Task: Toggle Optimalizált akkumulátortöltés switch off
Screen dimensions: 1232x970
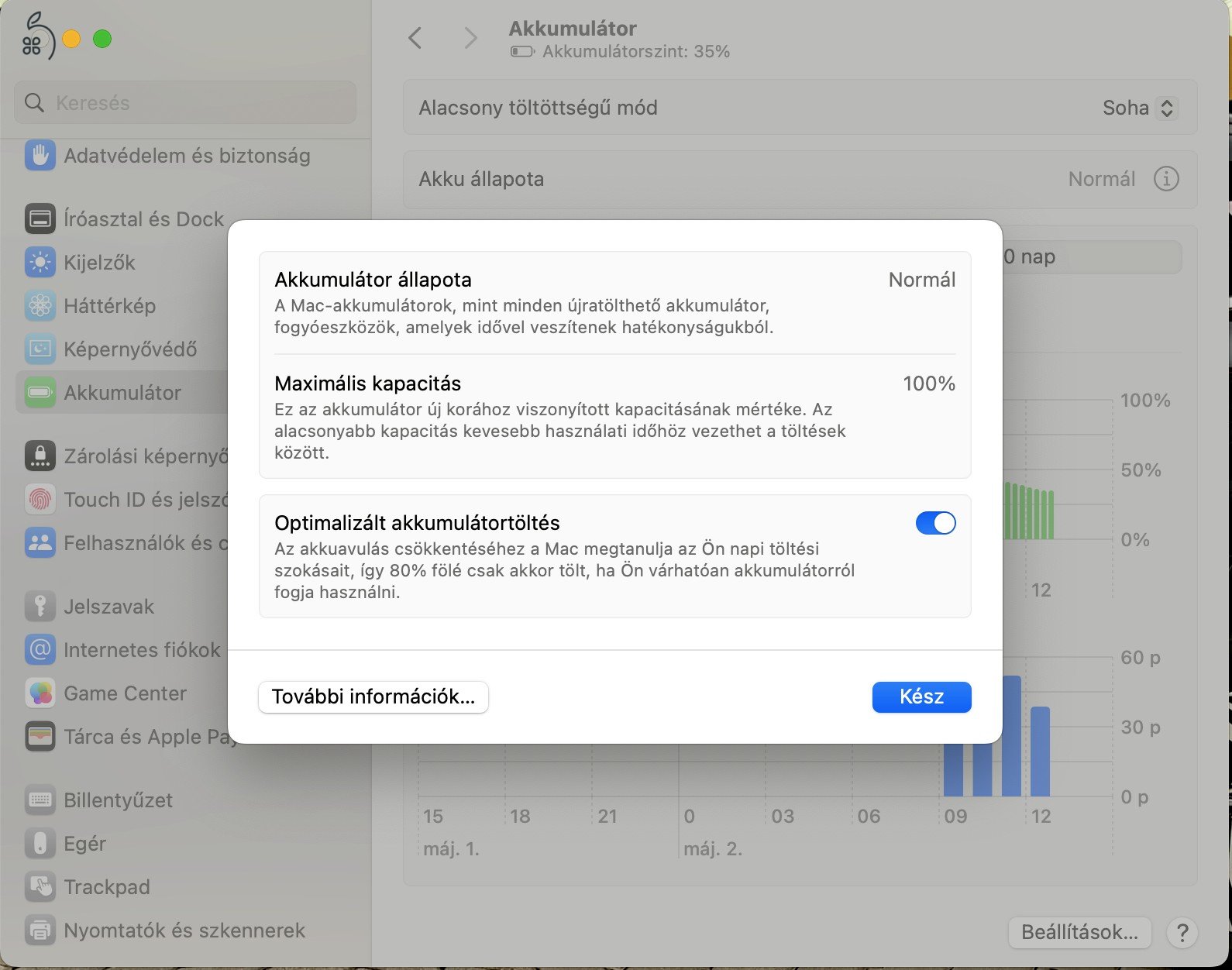Action: tap(935, 523)
